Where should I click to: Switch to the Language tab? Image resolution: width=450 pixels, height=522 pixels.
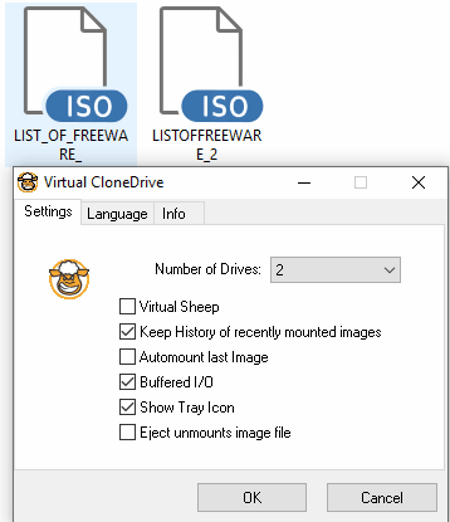point(117,213)
